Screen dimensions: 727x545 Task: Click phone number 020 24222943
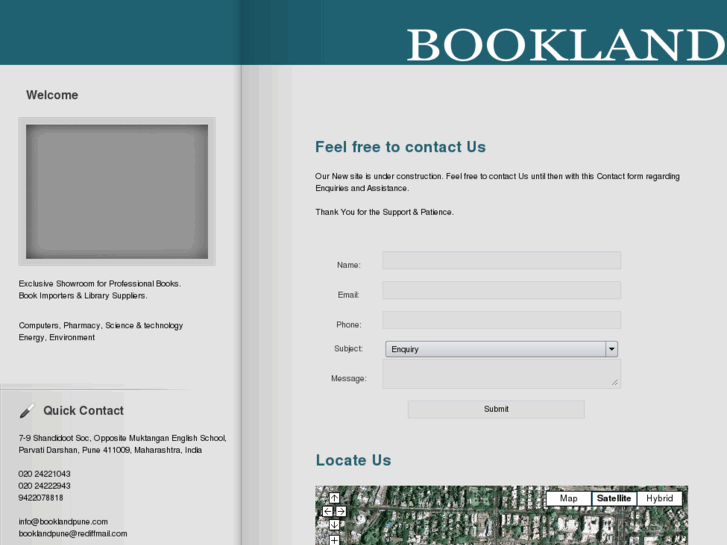coord(45,486)
